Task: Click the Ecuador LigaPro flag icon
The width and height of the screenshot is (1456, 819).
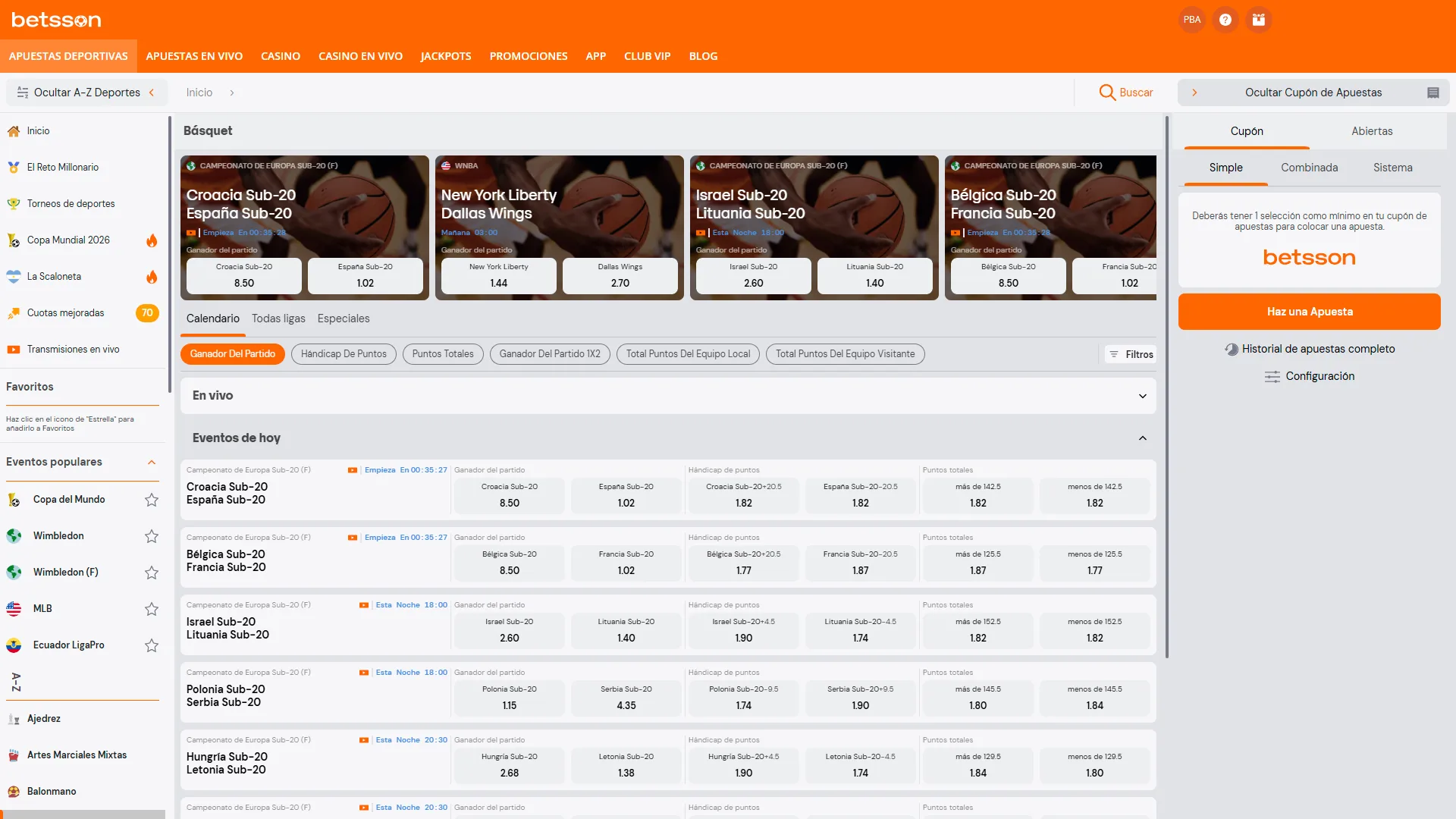Action: tap(14, 645)
